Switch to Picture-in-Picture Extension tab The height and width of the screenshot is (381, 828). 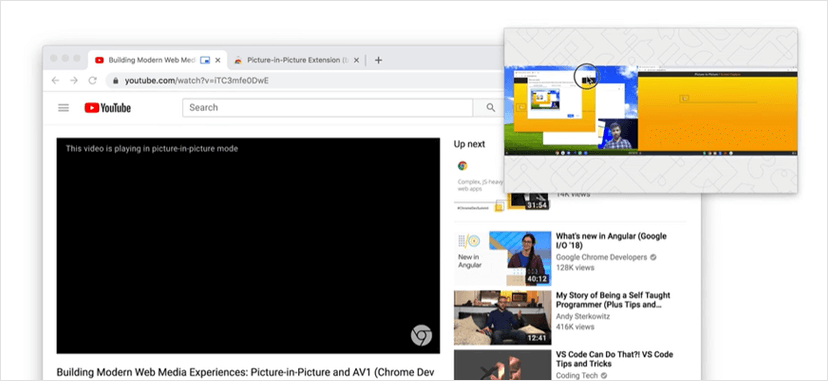(297, 60)
